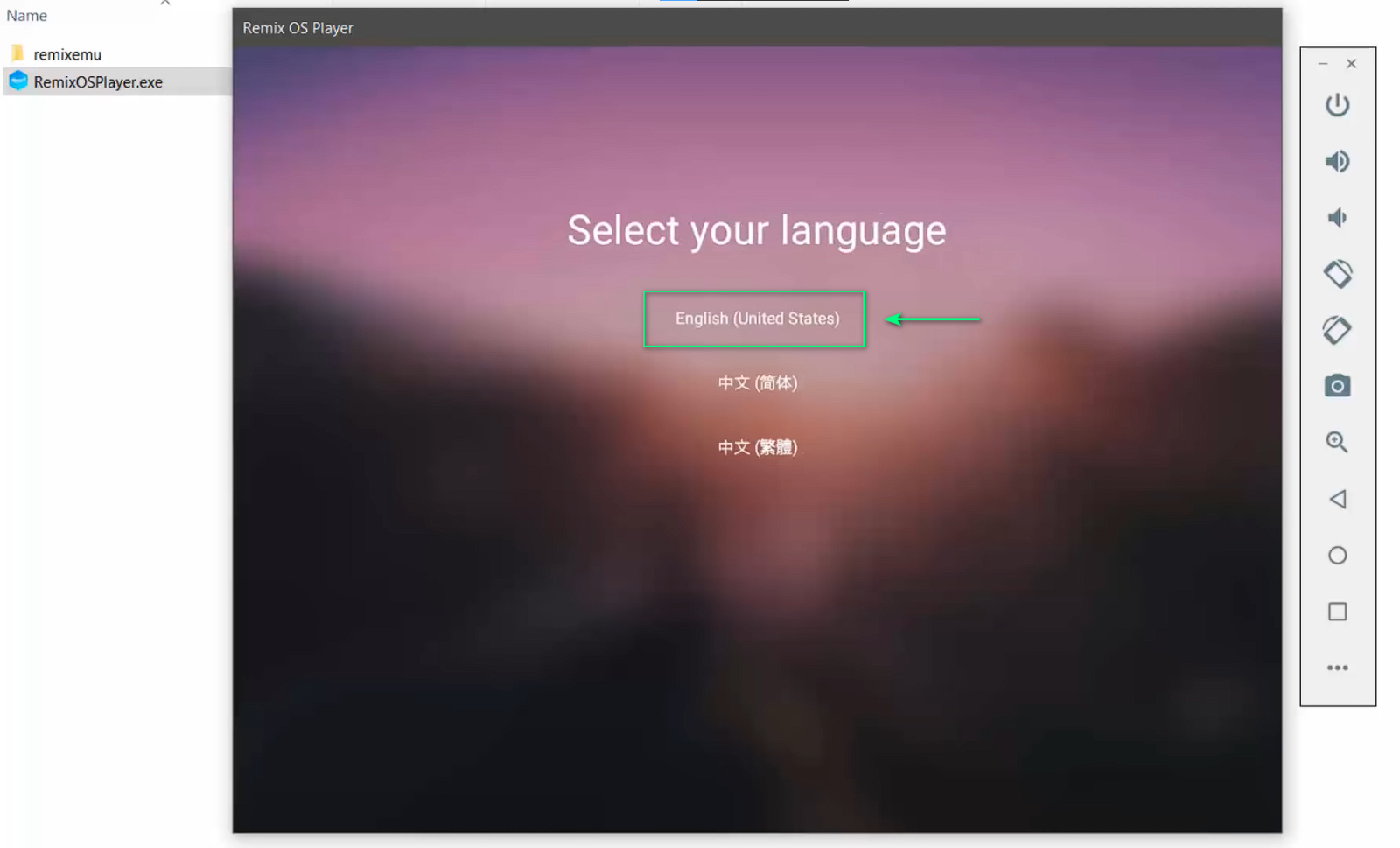This screenshot has width=1400, height=848.
Task: Rotate the screen counterclockwise
Action: click(1337, 273)
